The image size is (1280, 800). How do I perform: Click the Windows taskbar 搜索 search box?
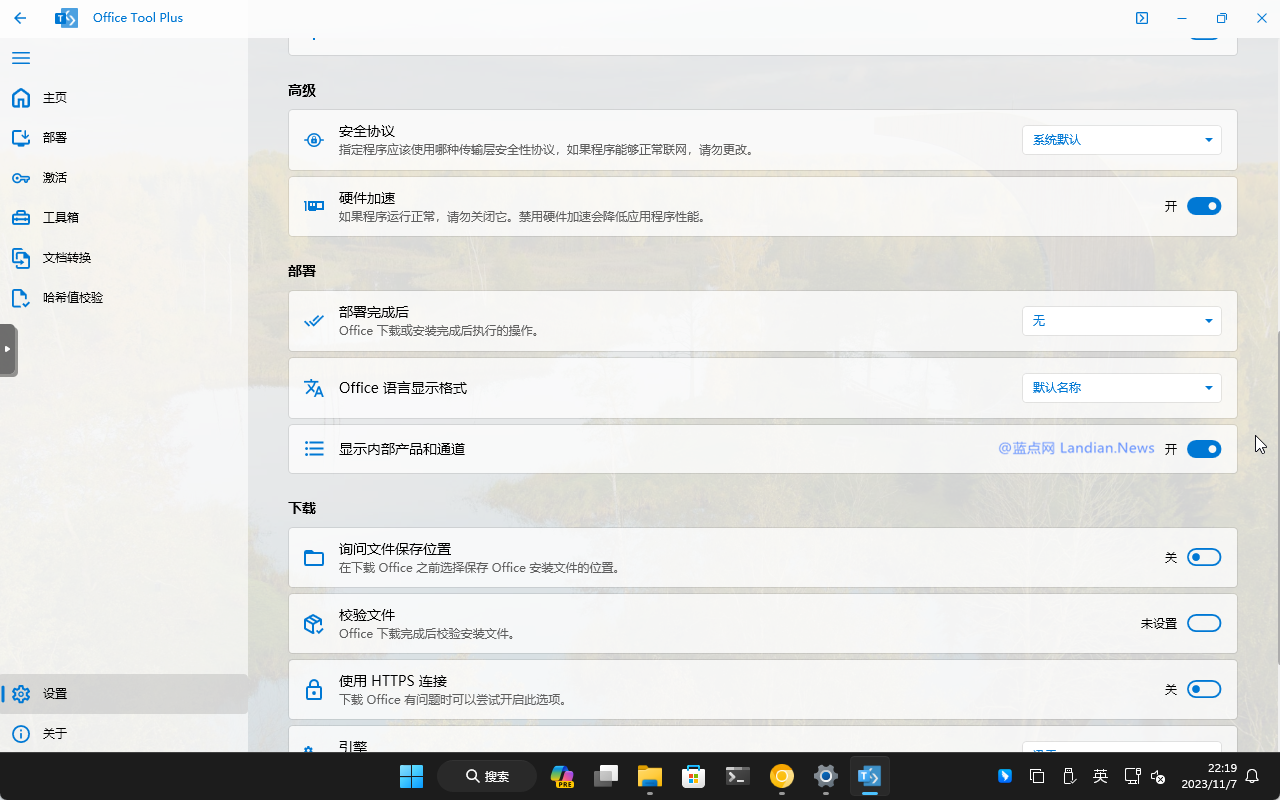click(488, 776)
